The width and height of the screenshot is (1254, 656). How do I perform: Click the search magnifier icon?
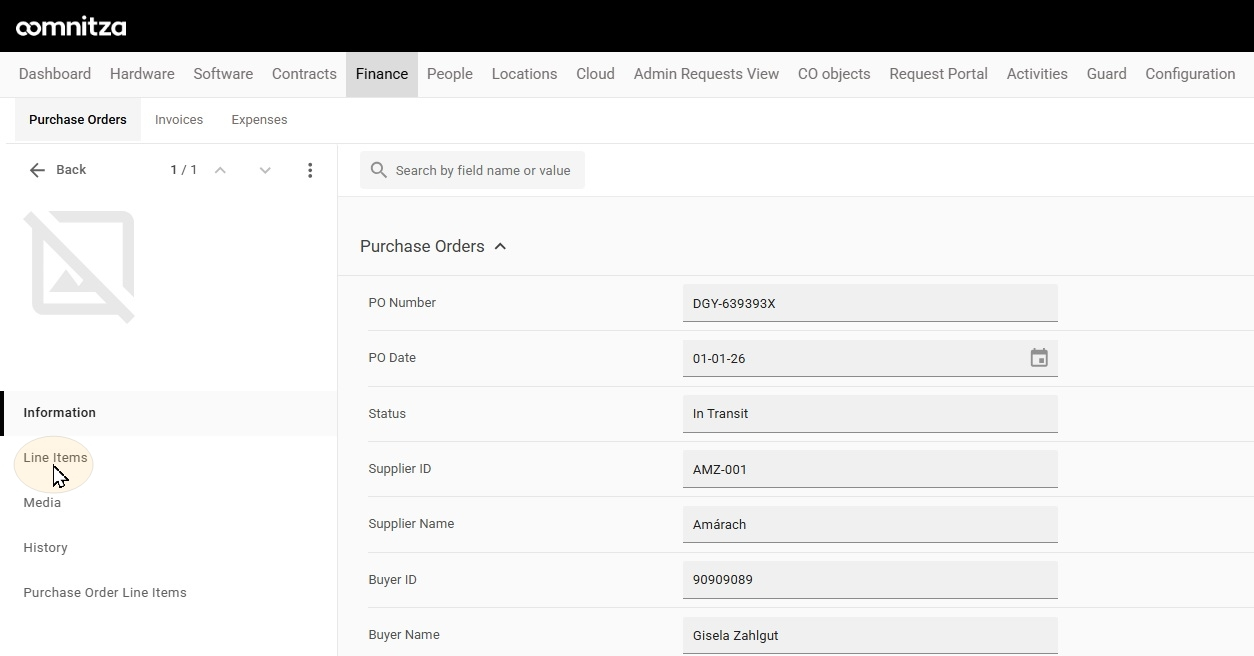[379, 170]
